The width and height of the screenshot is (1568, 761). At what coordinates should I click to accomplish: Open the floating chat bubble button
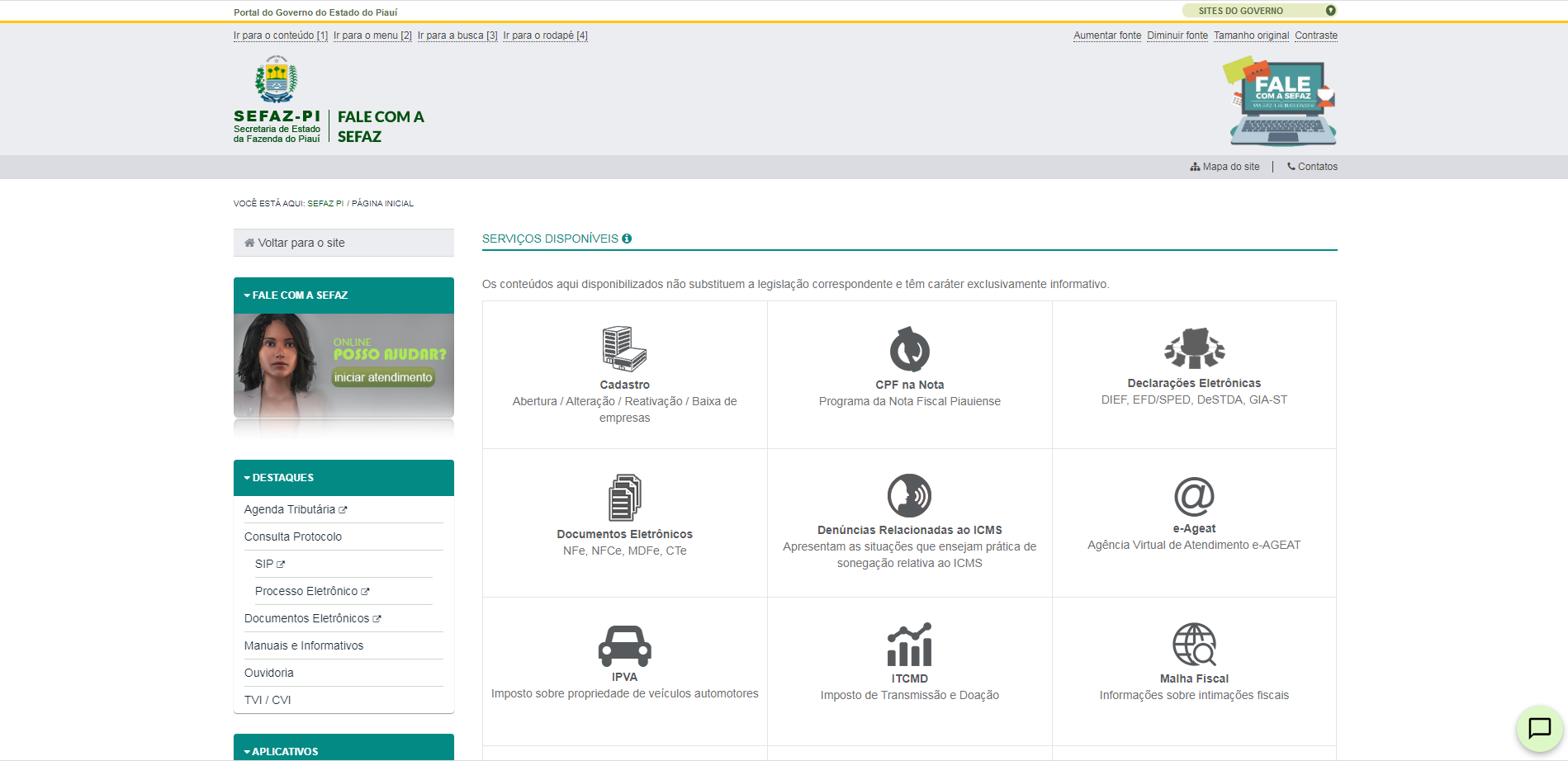1539,728
